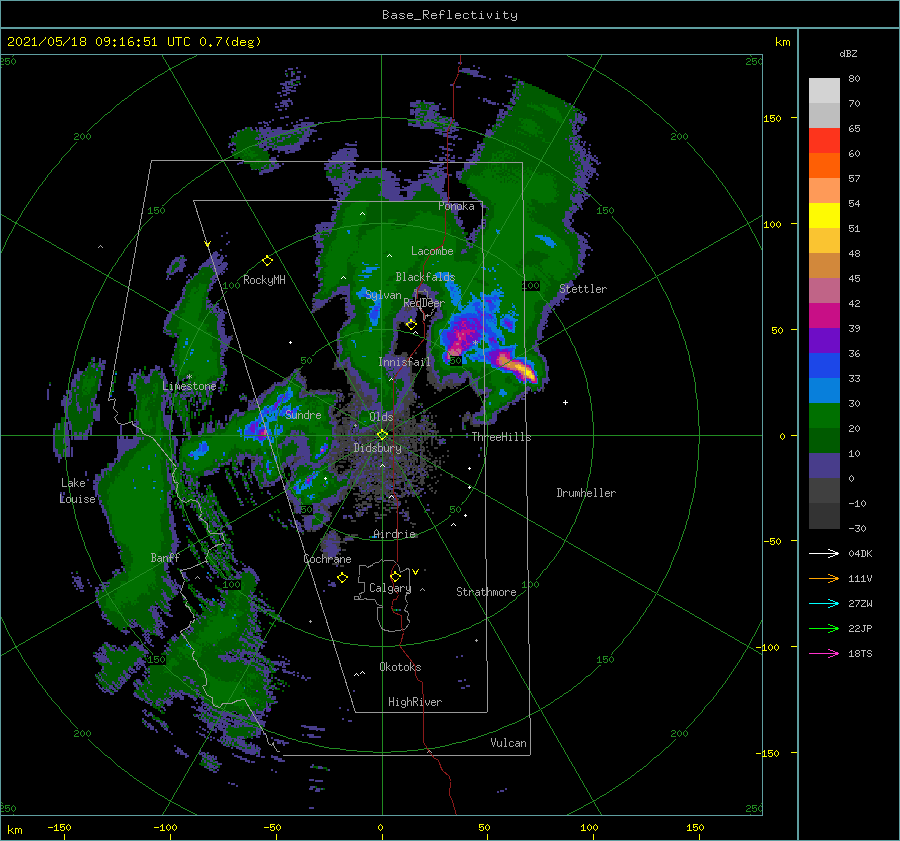Click the Airdrie label

pos(394,534)
